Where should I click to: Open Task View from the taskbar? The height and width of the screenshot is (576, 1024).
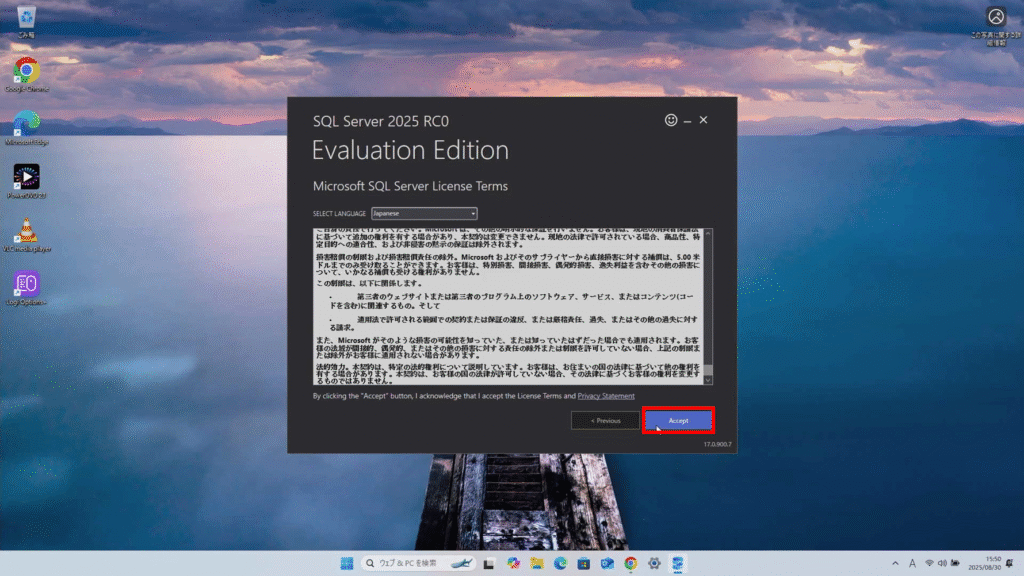point(488,563)
